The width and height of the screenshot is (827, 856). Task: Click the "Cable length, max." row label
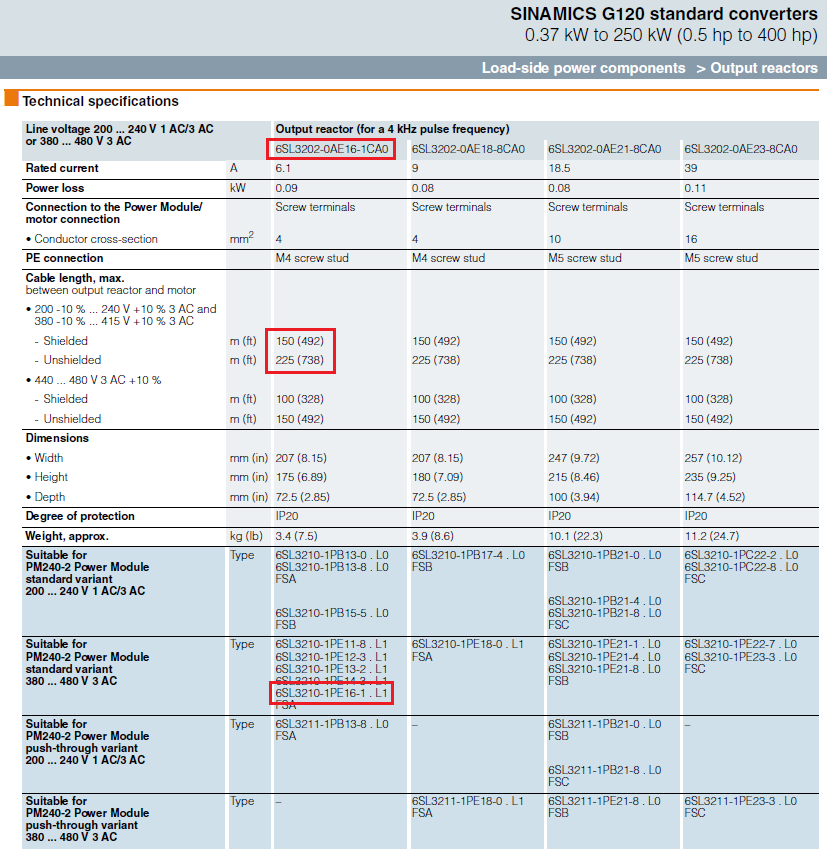click(75, 278)
